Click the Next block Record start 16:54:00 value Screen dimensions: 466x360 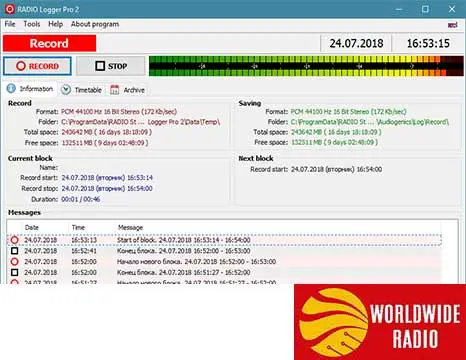click(x=337, y=169)
